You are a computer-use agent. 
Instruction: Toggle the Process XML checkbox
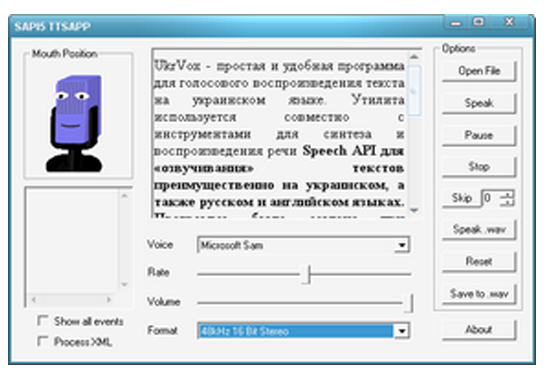point(43,341)
